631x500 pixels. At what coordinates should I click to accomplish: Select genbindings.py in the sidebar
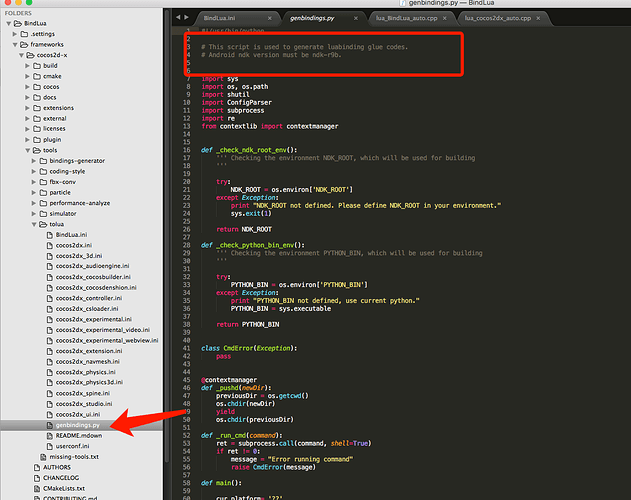pos(78,425)
